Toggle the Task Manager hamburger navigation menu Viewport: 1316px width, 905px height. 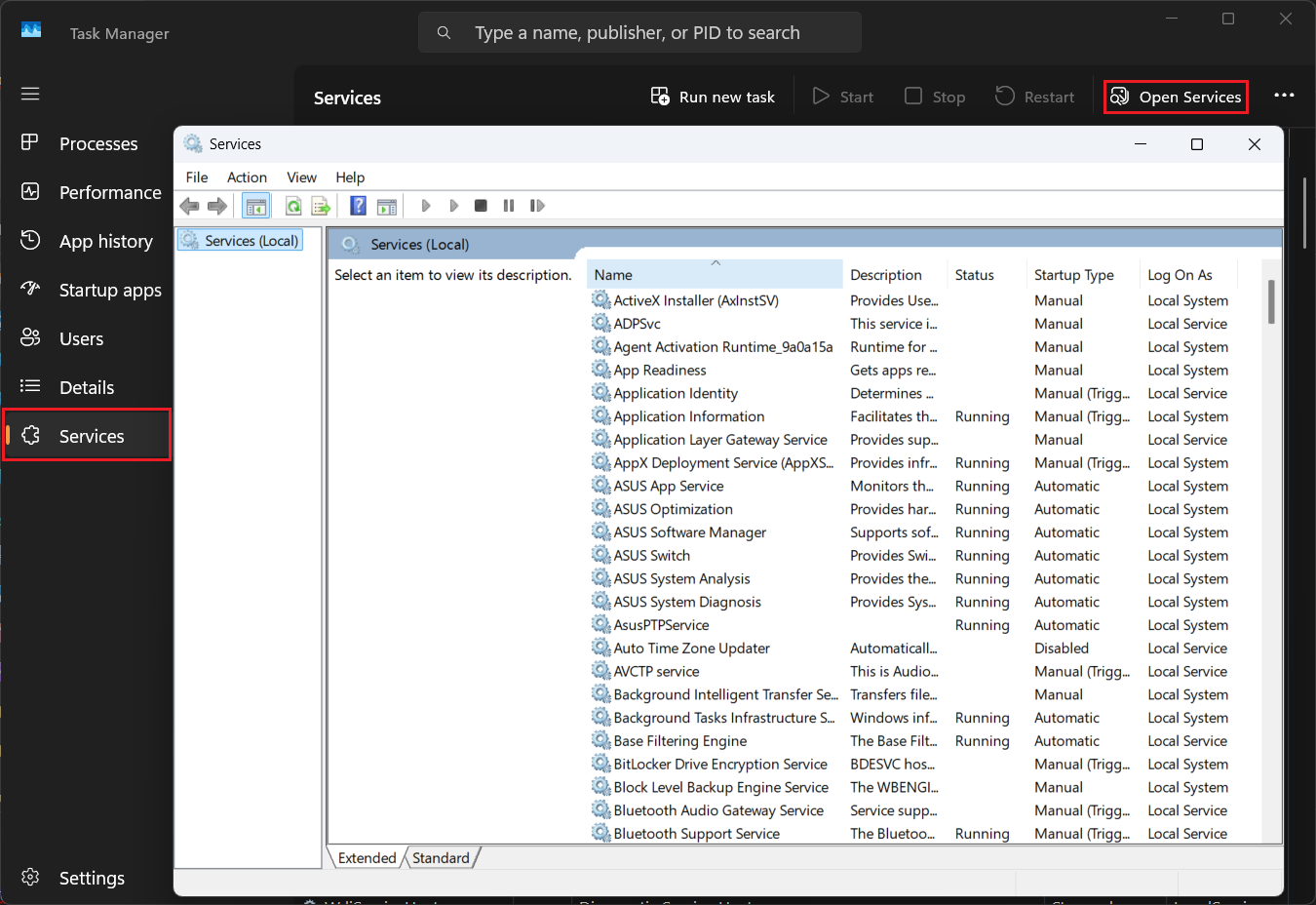click(30, 94)
